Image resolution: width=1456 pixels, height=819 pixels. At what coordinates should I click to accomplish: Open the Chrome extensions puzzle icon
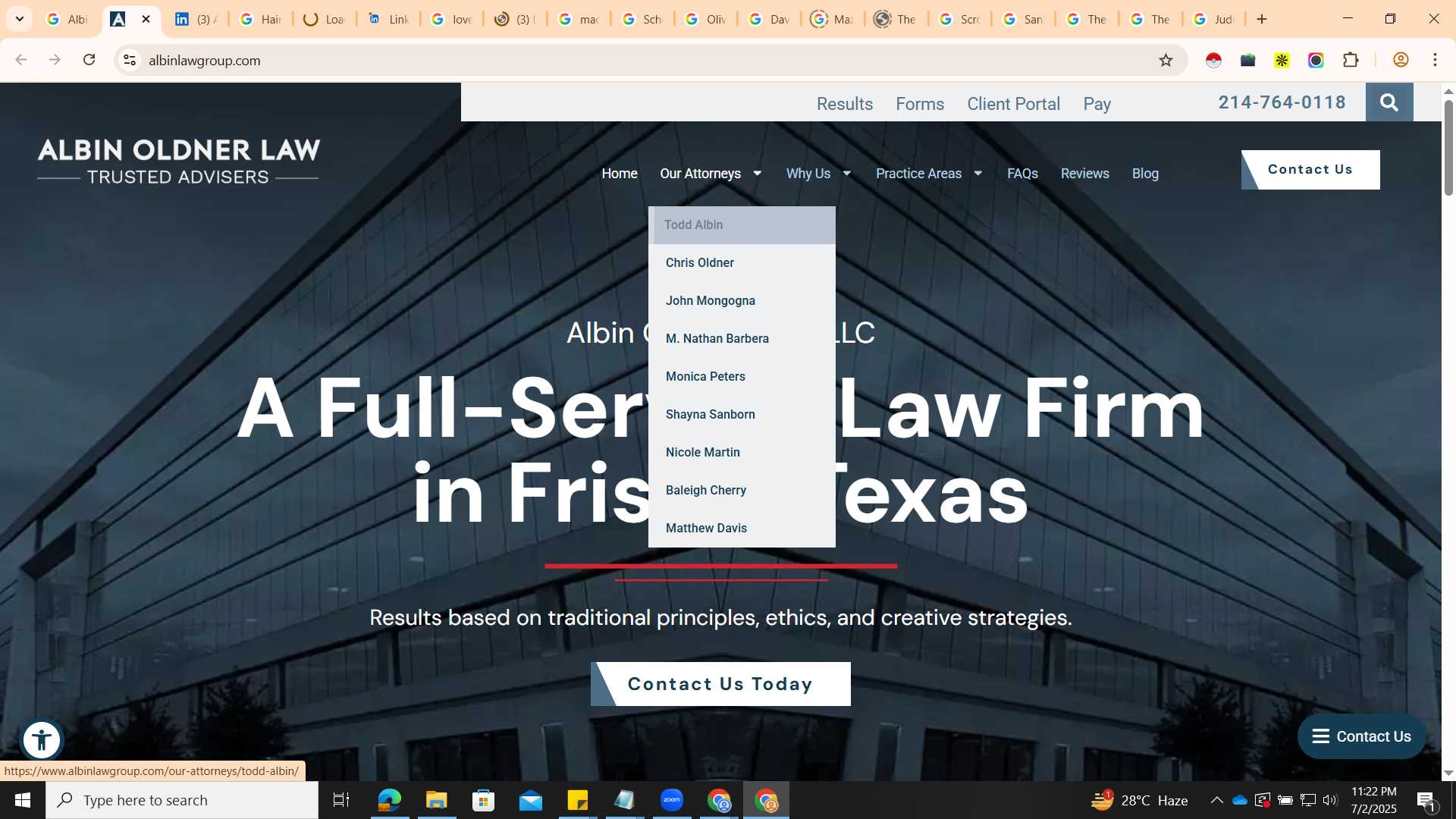(1351, 60)
